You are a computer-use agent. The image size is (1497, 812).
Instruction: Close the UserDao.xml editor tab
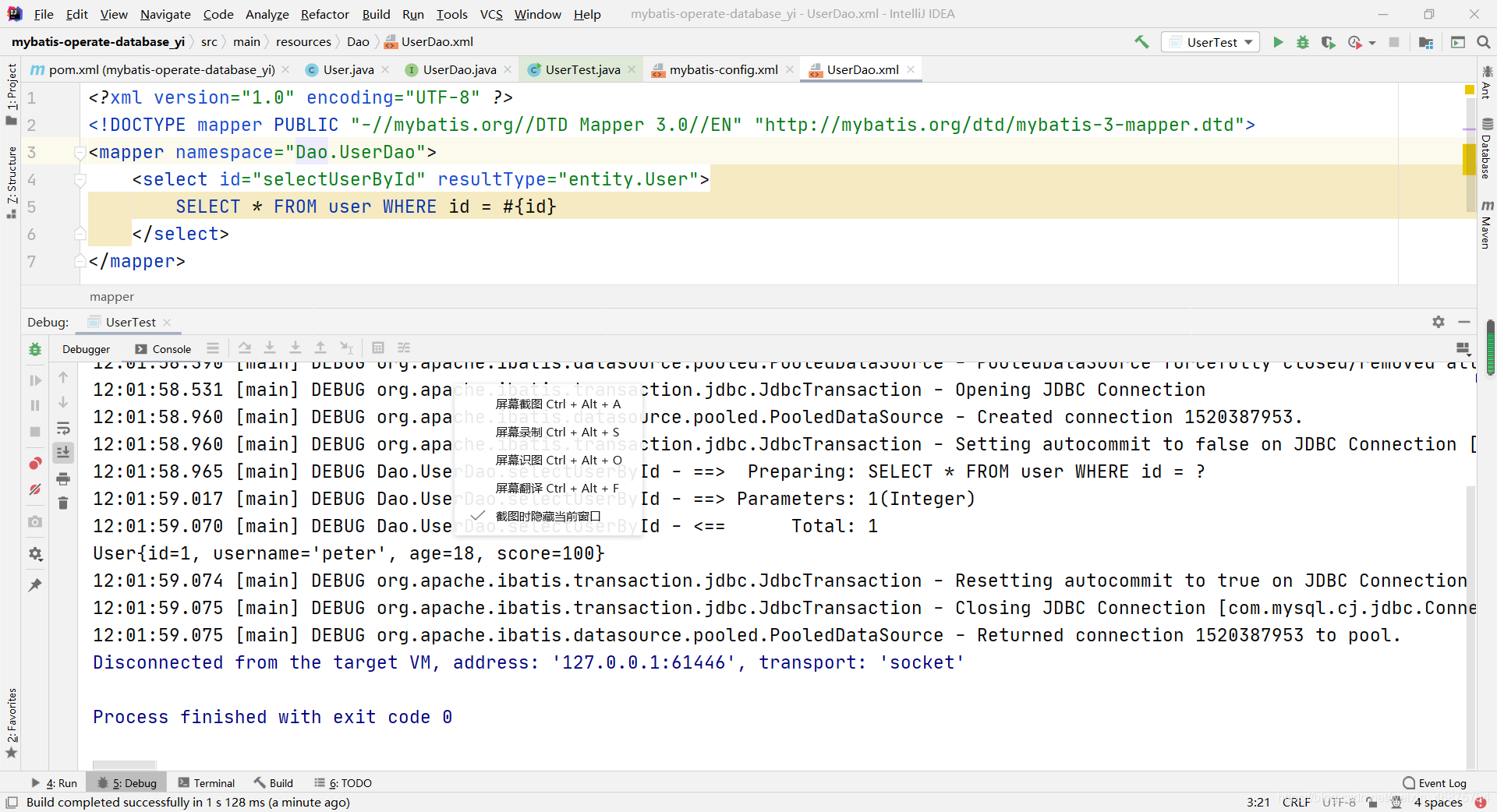click(910, 69)
